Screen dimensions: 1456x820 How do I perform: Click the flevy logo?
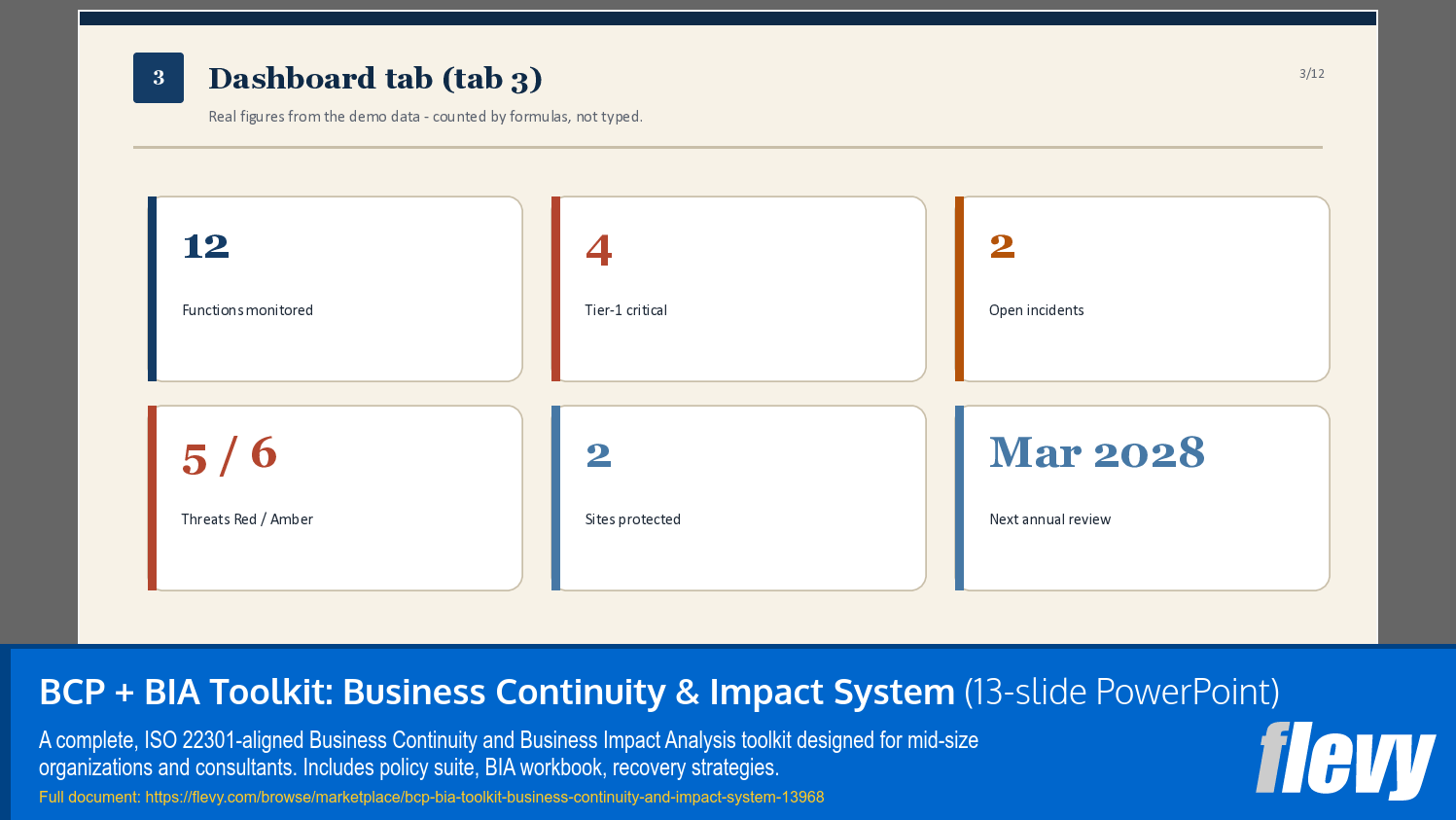tap(1345, 760)
